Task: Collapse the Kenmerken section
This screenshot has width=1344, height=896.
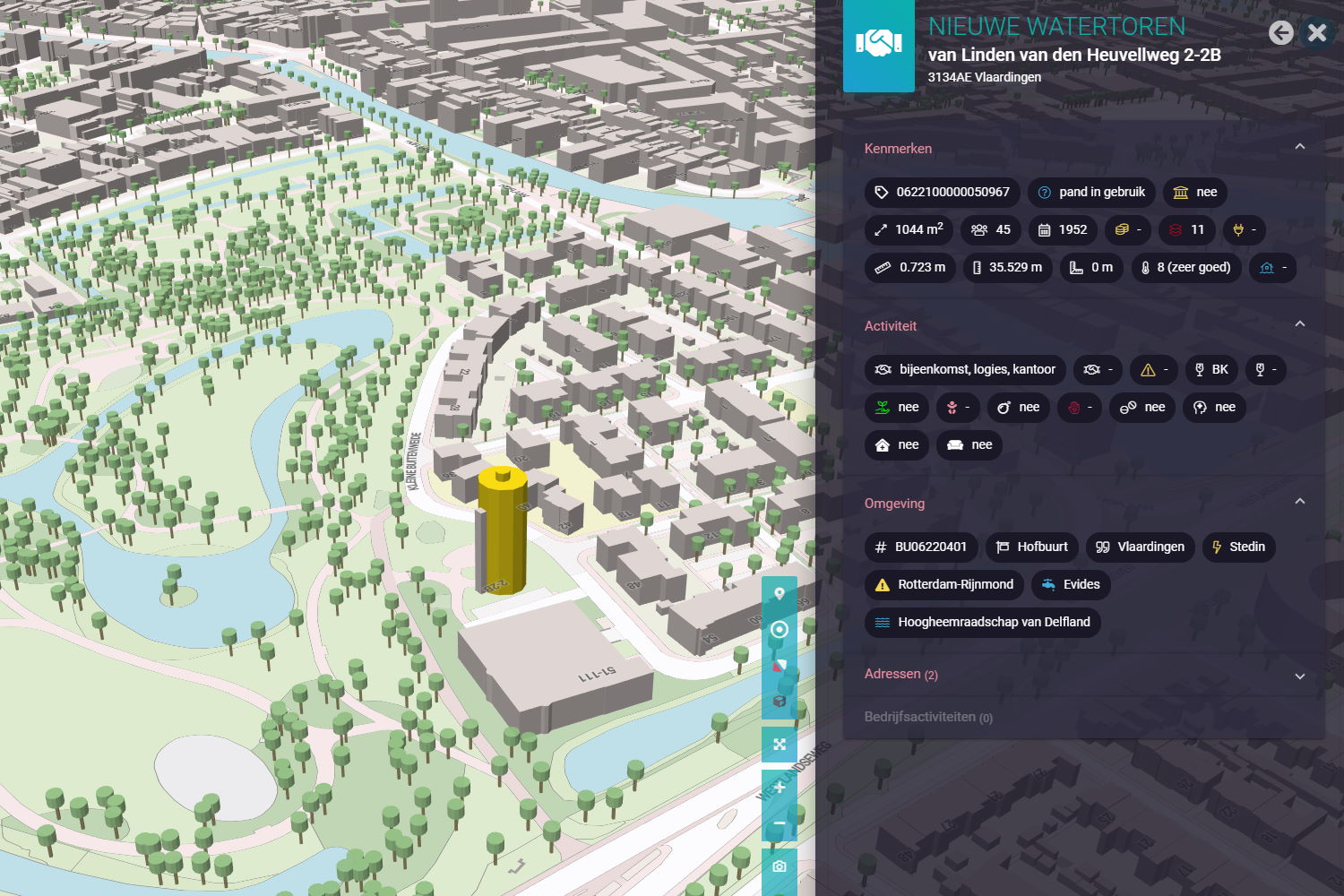Action: (1300, 147)
